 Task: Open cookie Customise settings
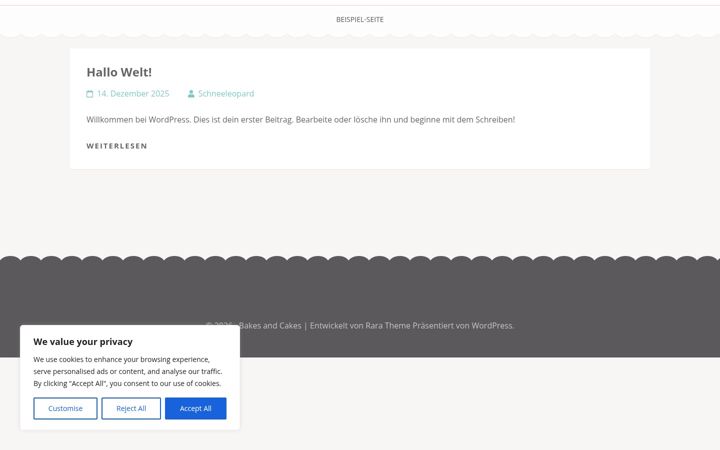coord(65,408)
